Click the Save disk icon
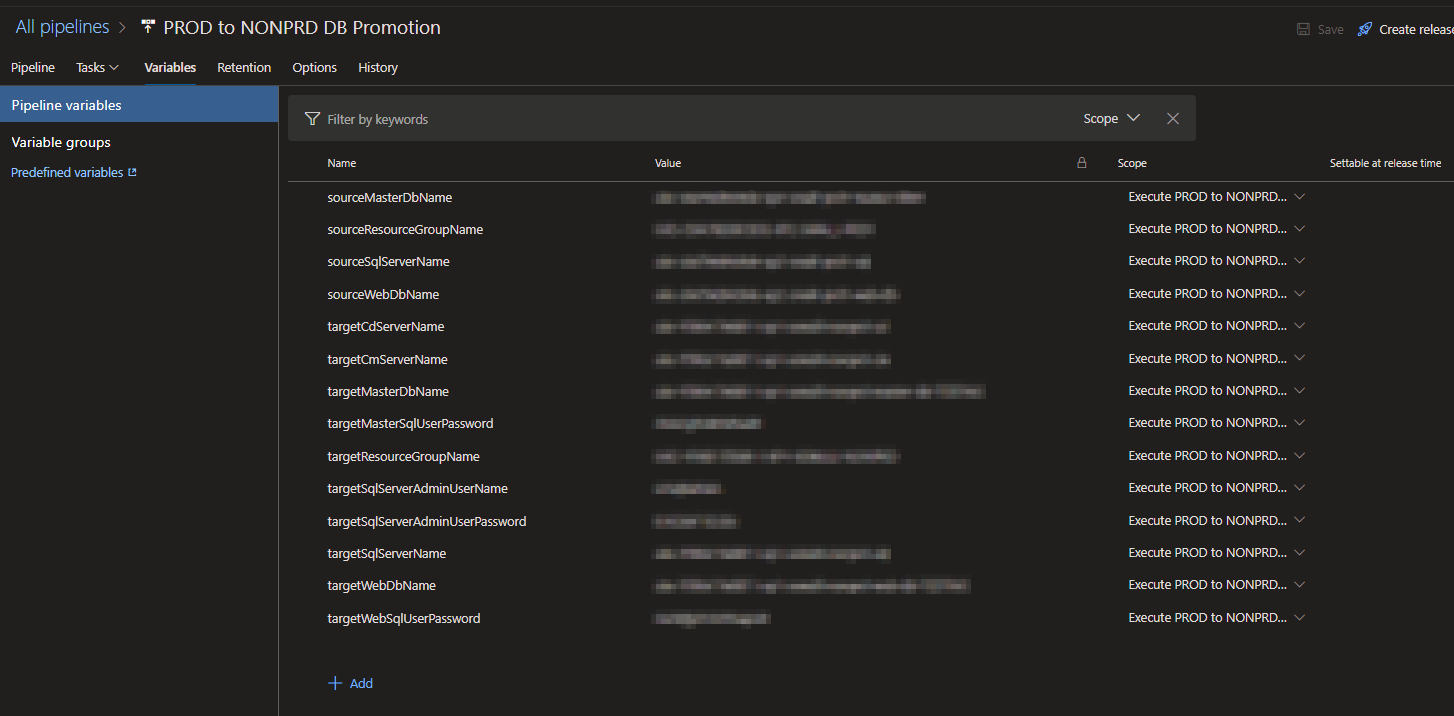The height and width of the screenshot is (716, 1454). click(x=1304, y=29)
